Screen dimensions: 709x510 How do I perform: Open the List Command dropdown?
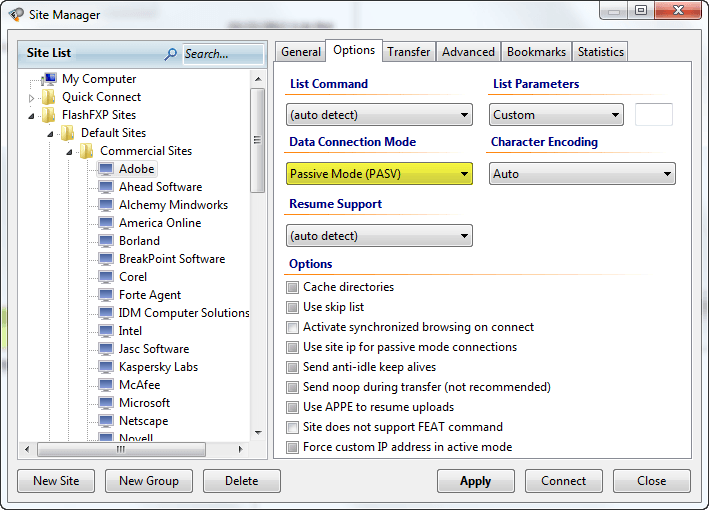pyautogui.click(x=379, y=115)
